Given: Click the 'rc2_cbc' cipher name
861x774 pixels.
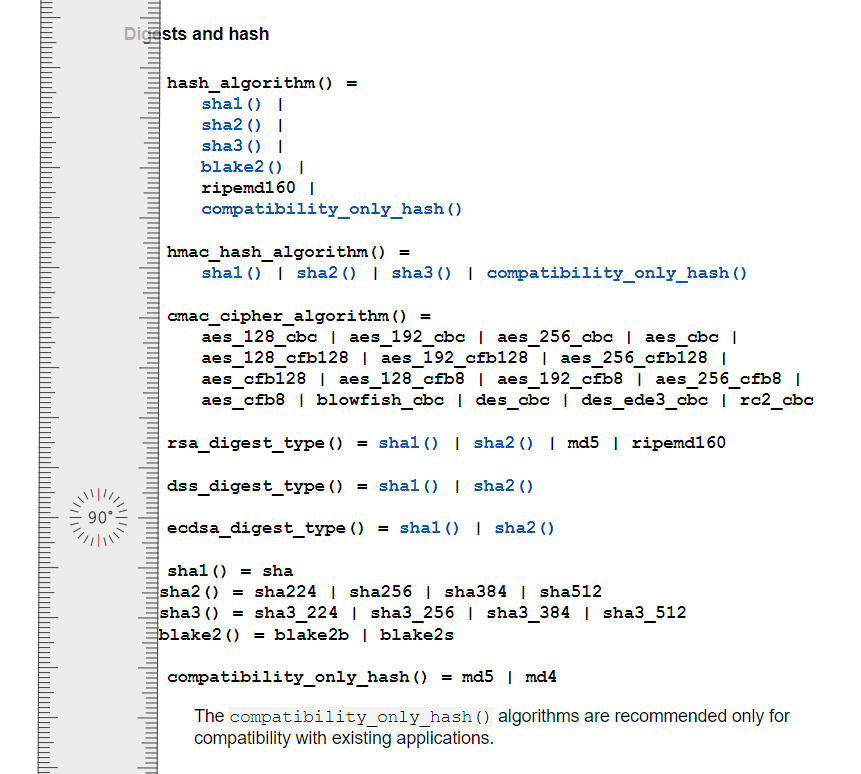Looking at the screenshot, I should coord(776,400).
